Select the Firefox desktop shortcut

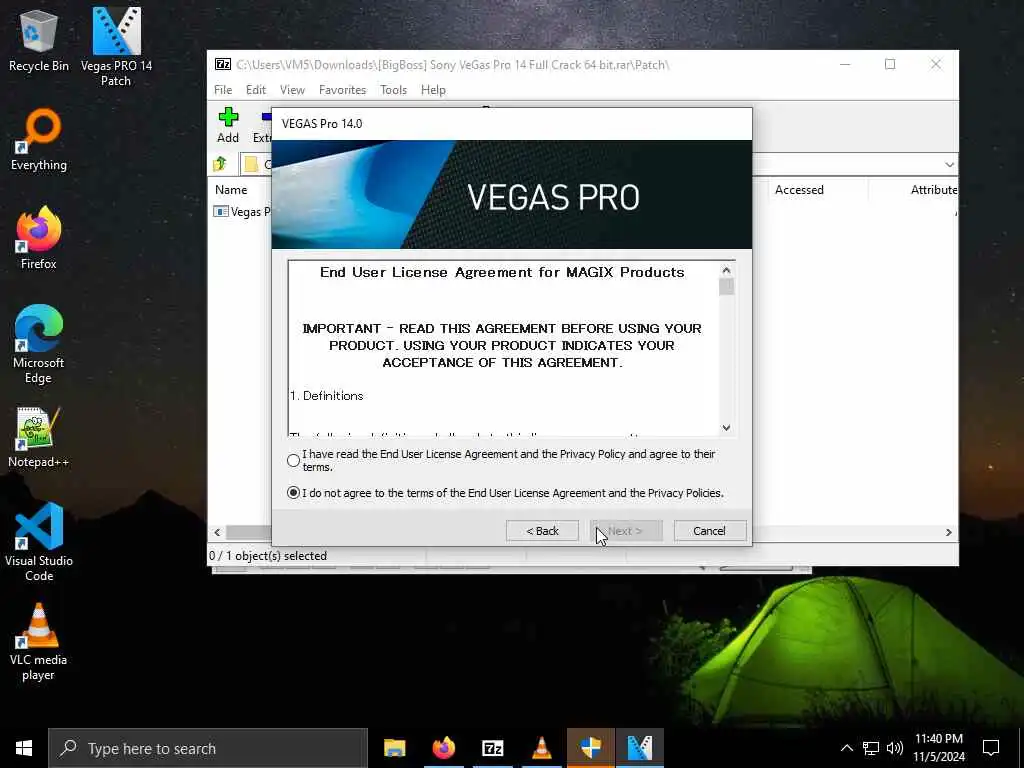[x=39, y=238]
